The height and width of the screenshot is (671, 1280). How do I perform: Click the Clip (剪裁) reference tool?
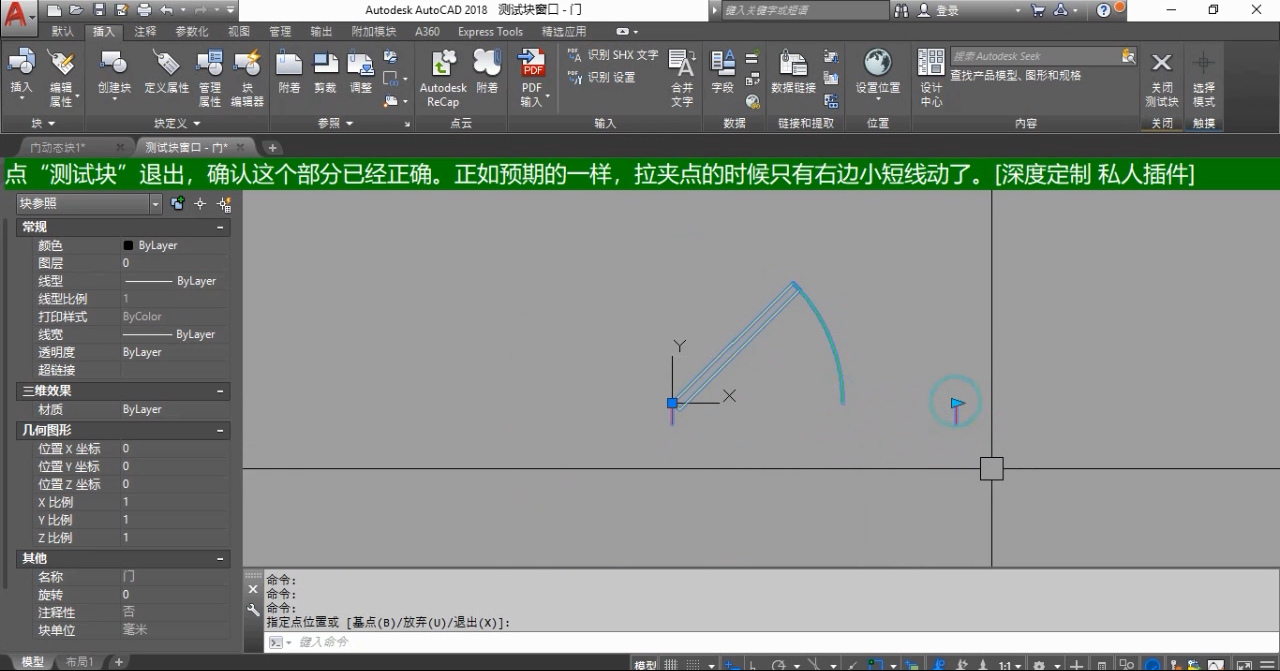[325, 72]
